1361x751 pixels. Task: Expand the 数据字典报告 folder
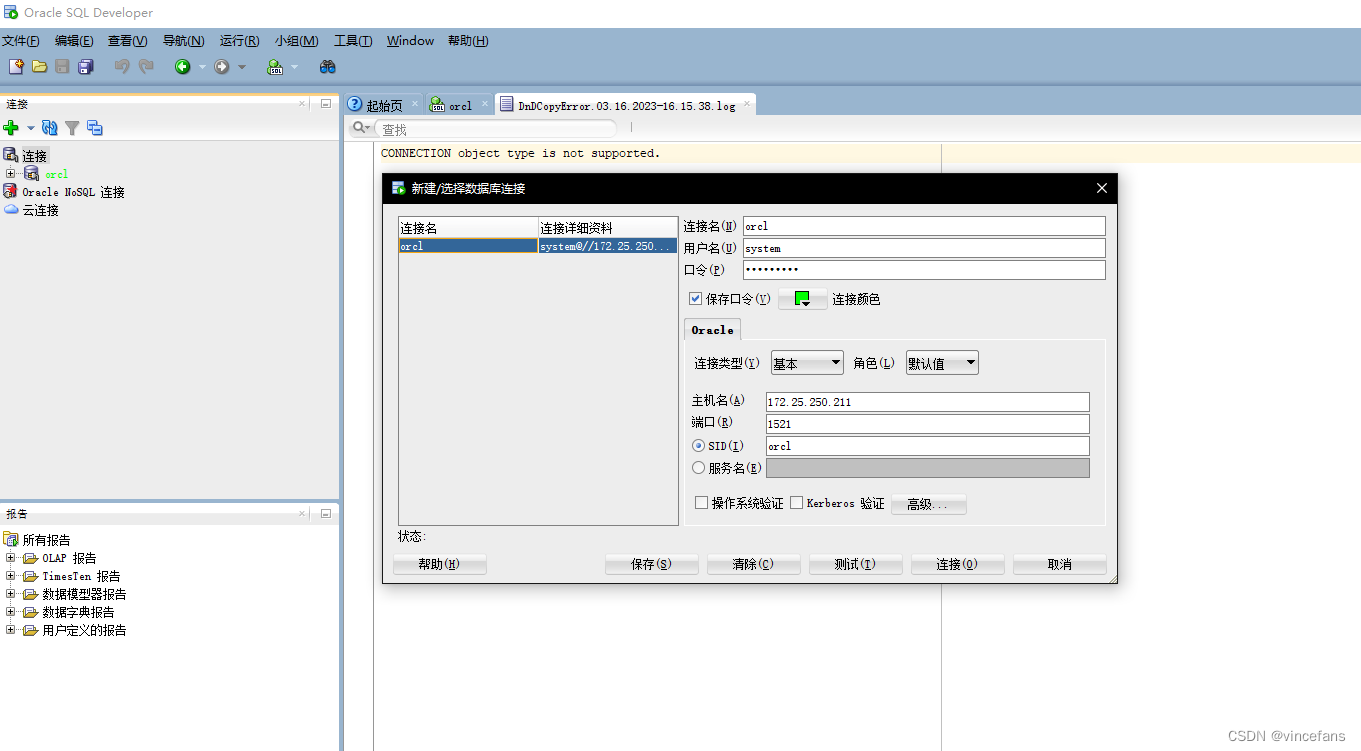[x=11, y=612]
